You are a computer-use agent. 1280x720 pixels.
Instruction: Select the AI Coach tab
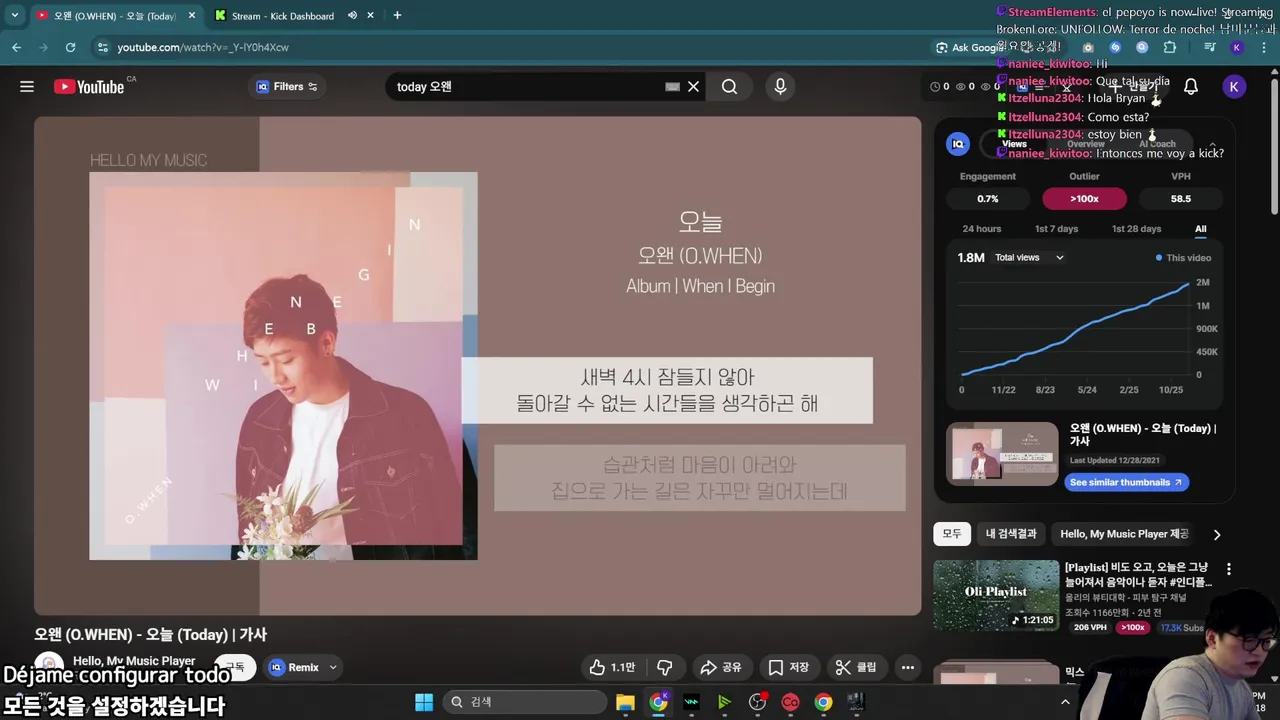click(x=1157, y=144)
